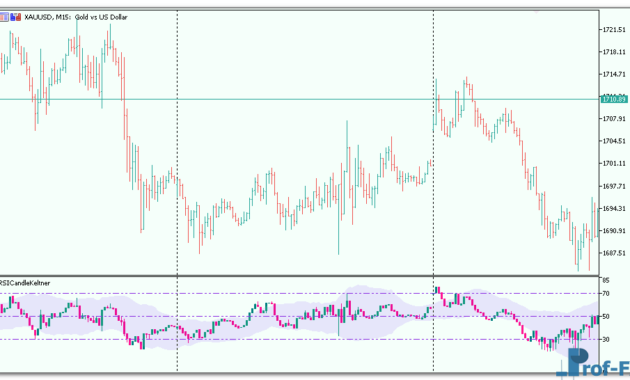Click the RSI level 70 label
This screenshot has width=630, height=380.
click(x=606, y=294)
